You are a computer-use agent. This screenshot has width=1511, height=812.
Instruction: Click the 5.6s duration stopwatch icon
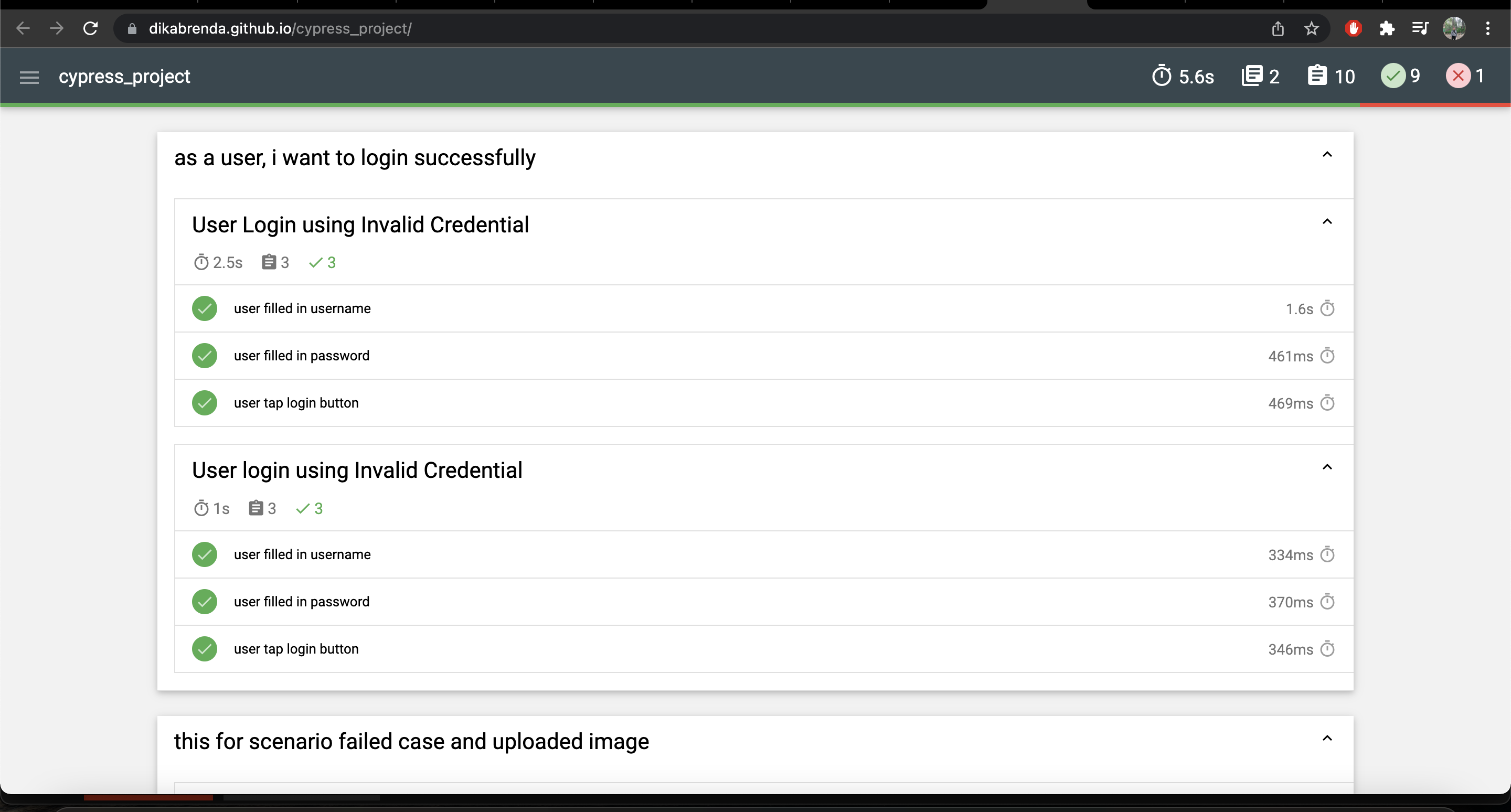coord(1162,76)
